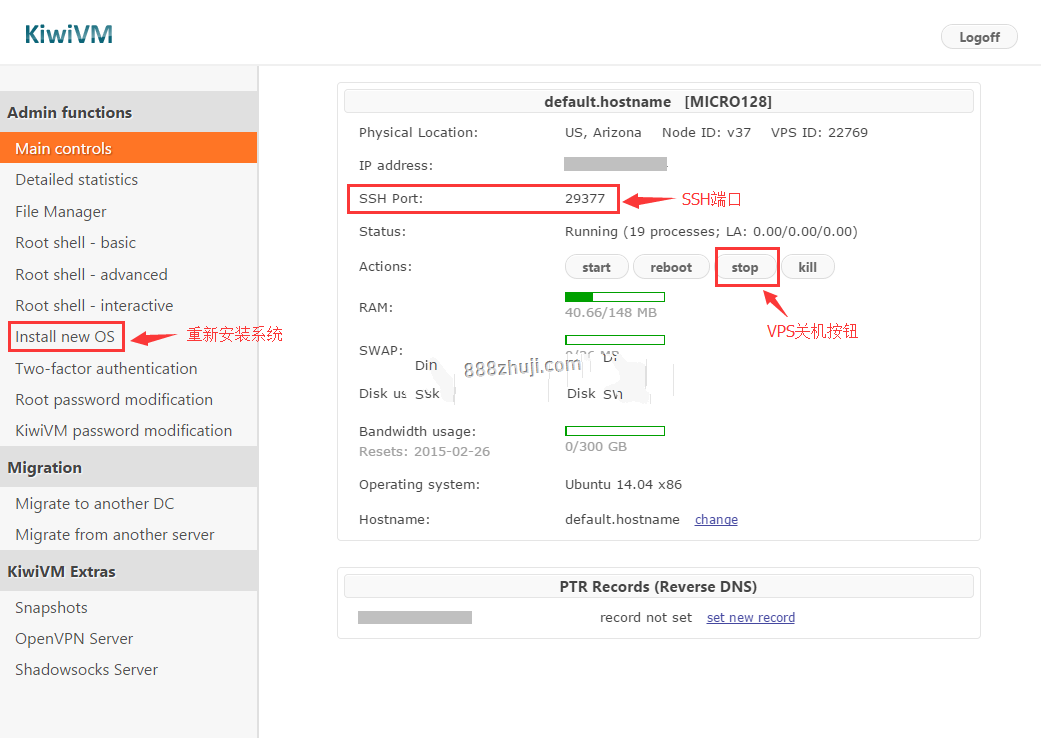Open Root shell - advanced
Screen dimensions: 1041x738
(92, 275)
